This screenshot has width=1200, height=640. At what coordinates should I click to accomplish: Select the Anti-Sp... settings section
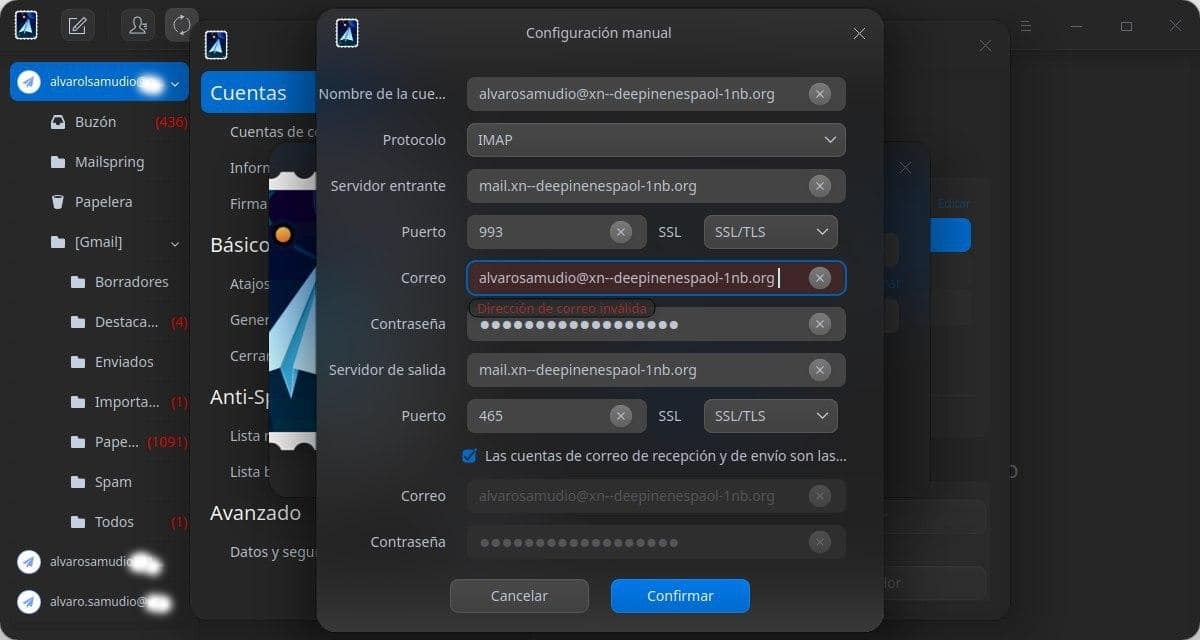(x=240, y=397)
